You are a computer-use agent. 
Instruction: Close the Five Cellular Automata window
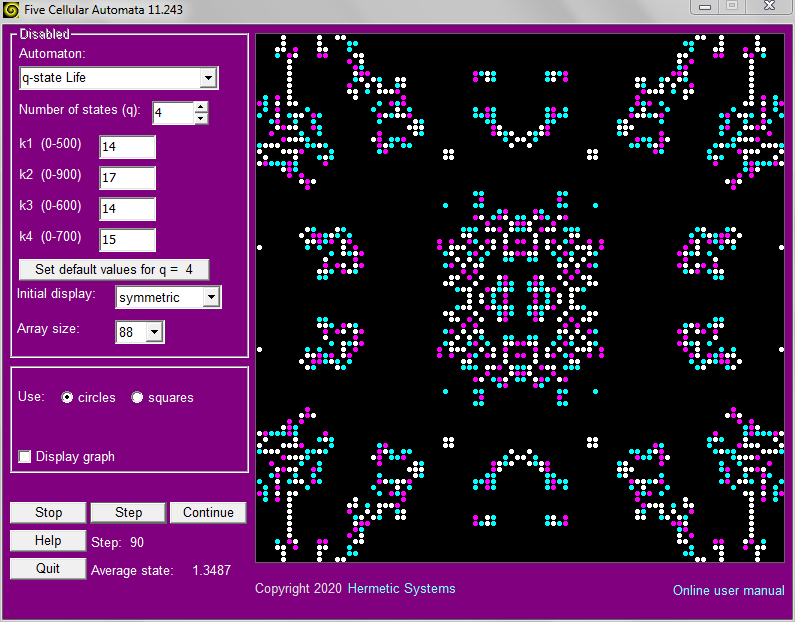(769, 7)
